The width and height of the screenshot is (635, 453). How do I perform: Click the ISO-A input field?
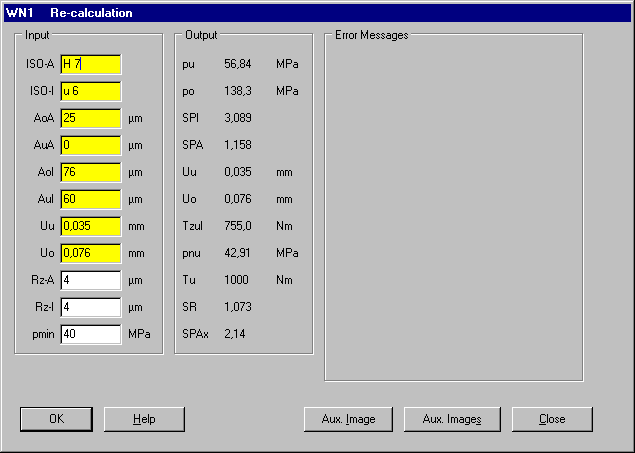[x=90, y=64]
